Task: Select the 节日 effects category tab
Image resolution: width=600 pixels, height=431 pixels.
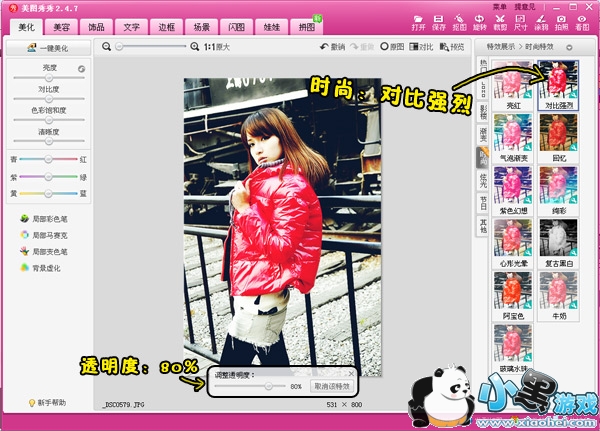Action: tap(484, 203)
